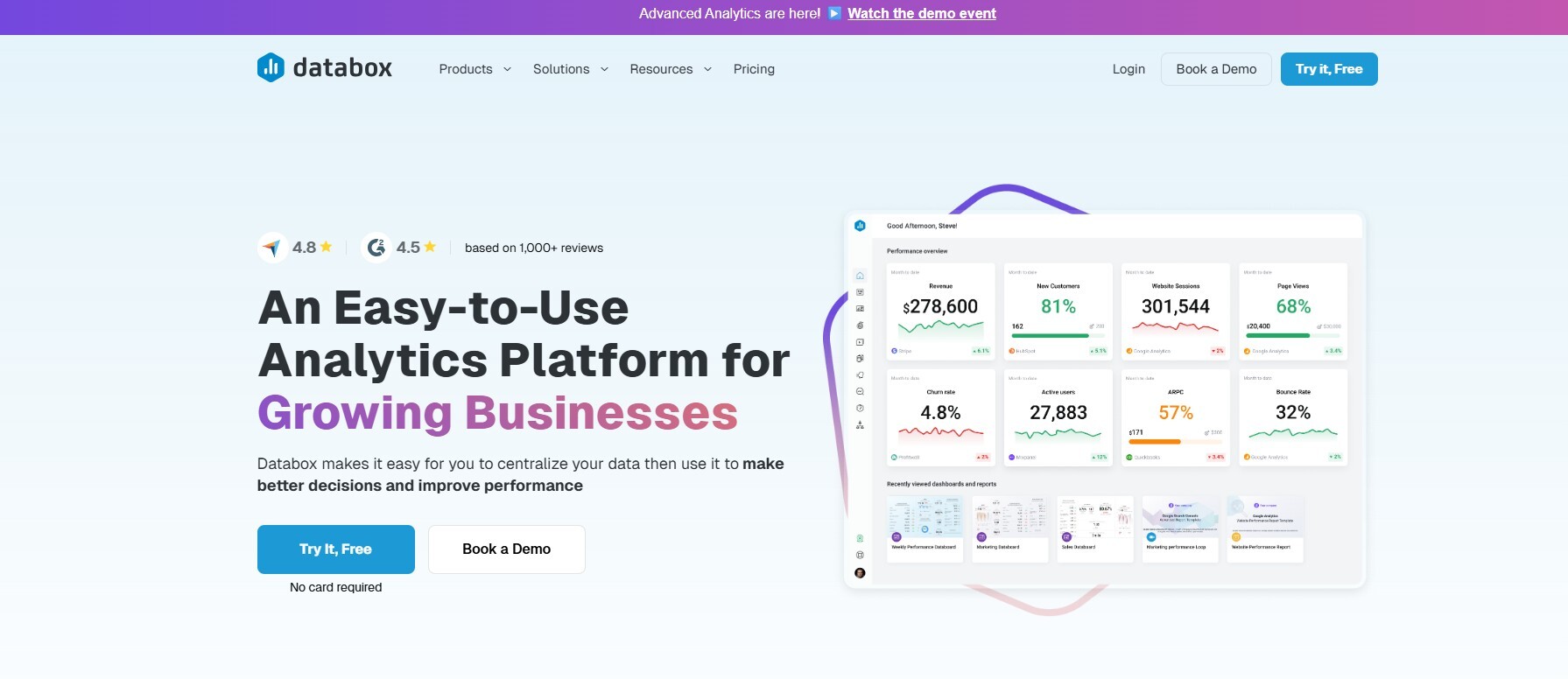Click the spiral goals icon in dashboard sidebar
Screen dimensions: 1568x679
(x=860, y=325)
